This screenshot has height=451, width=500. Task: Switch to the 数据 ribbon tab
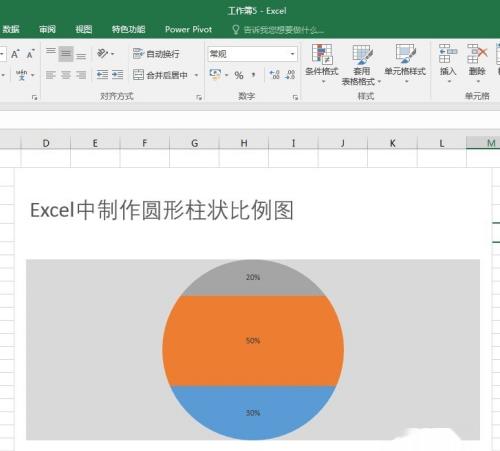pos(11,29)
